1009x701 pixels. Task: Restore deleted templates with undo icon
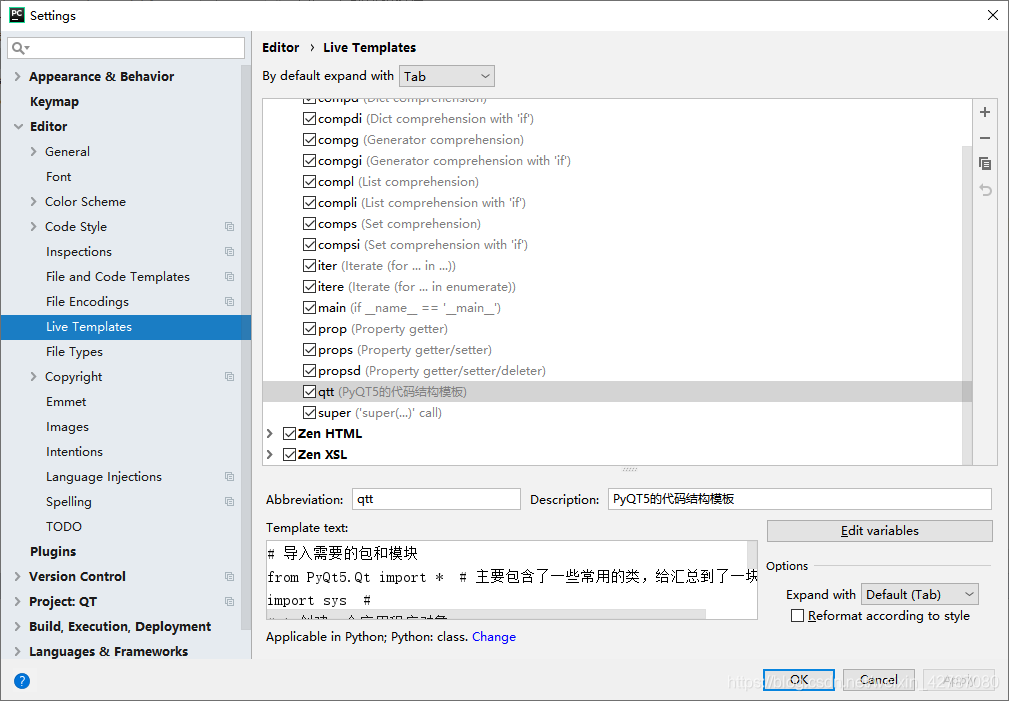click(985, 190)
